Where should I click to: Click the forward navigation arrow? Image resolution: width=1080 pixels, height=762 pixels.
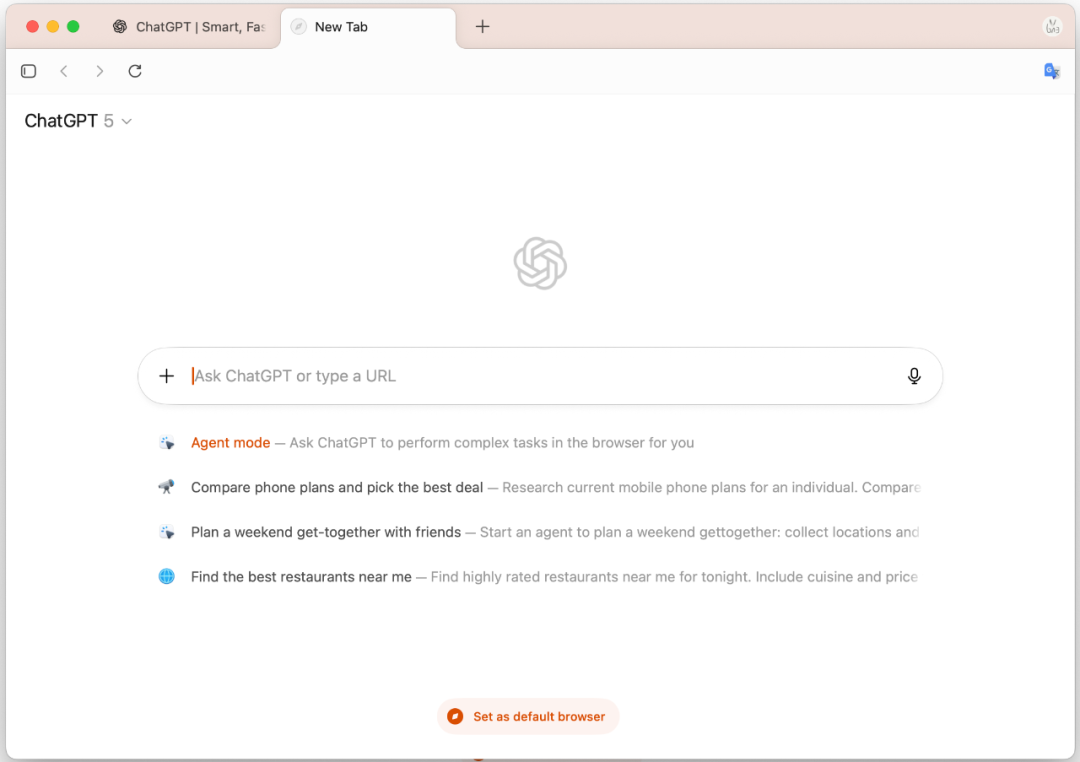coord(99,71)
